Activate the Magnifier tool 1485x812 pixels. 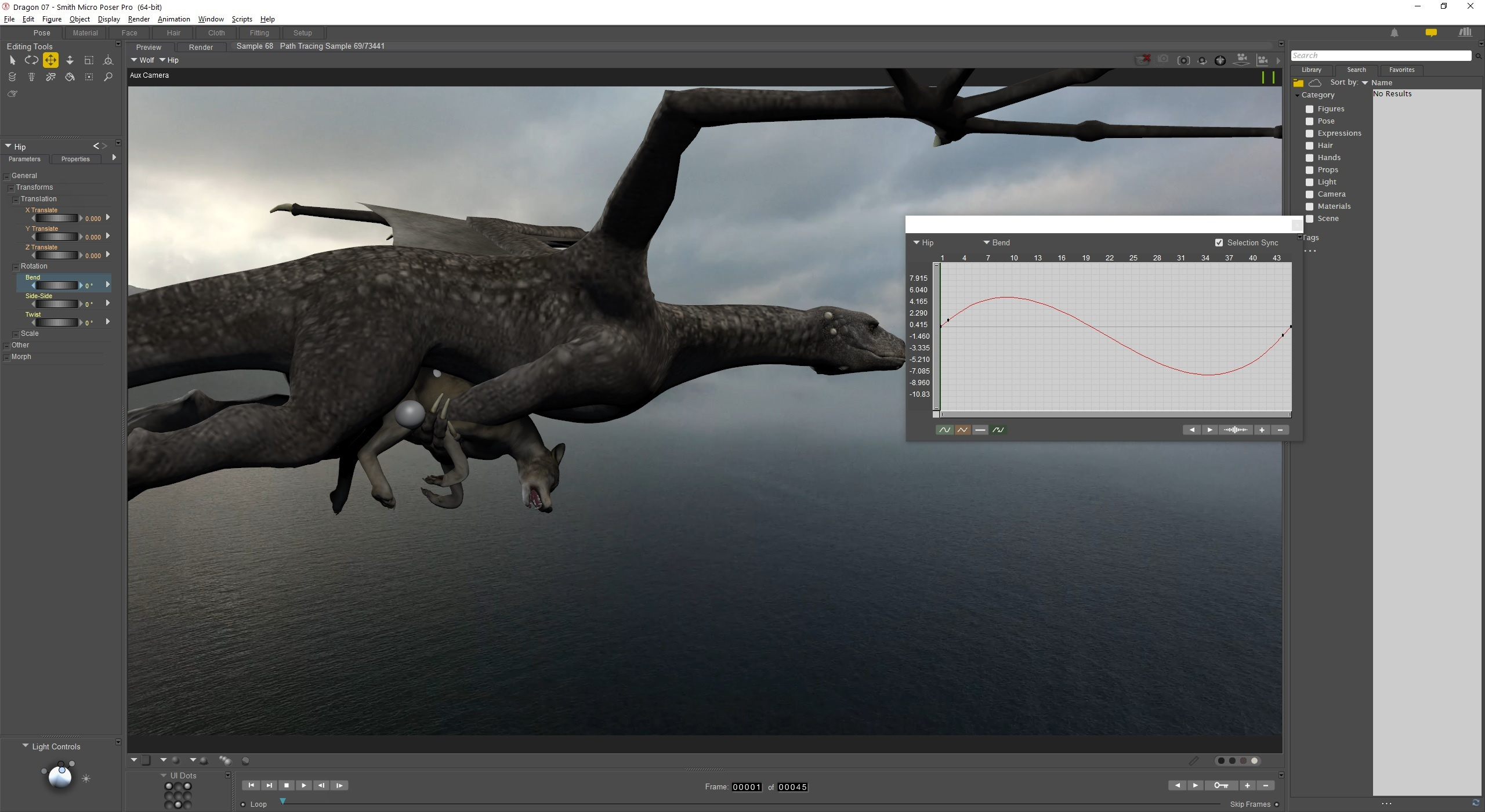pos(108,77)
